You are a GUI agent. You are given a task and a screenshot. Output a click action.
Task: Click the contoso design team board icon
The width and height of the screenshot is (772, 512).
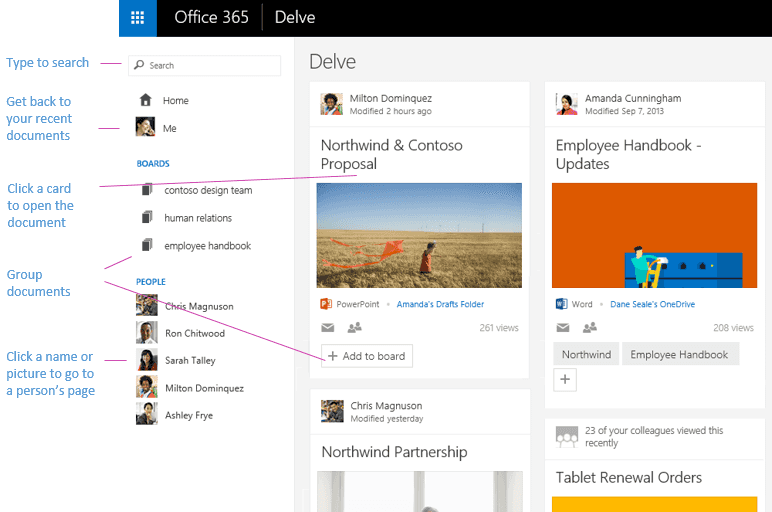point(147,190)
